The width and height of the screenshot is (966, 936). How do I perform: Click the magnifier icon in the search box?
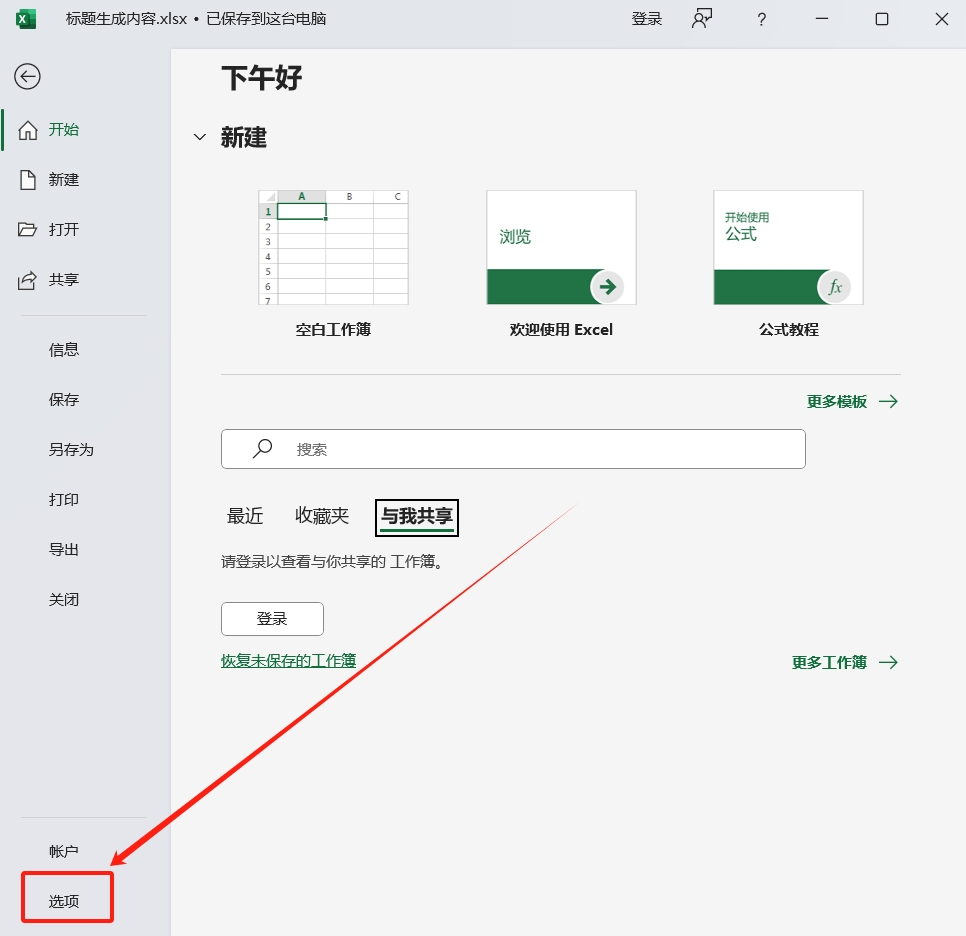pos(262,449)
